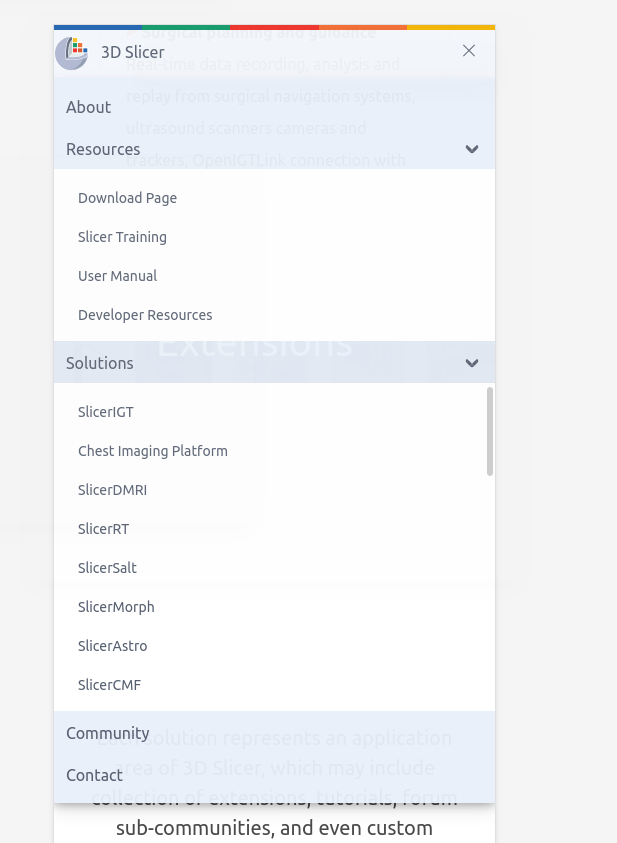Open the Chest Imaging Platform solution

coord(153,451)
